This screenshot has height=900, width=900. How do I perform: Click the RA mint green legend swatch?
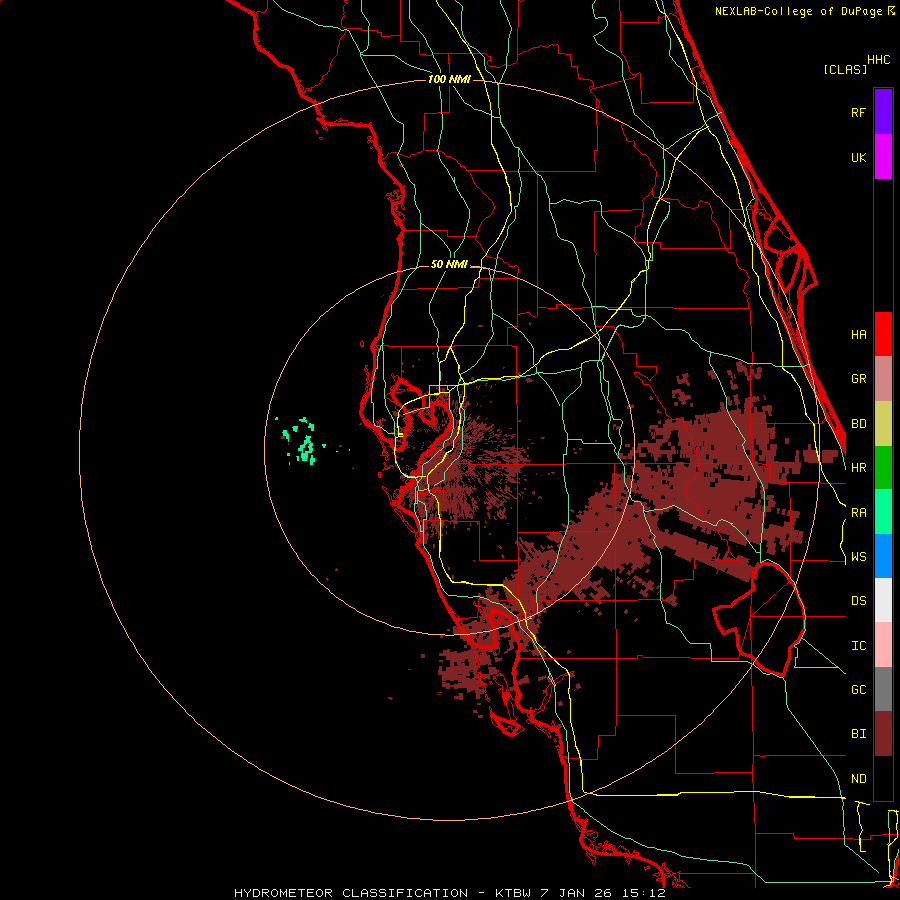pyautogui.click(x=883, y=512)
